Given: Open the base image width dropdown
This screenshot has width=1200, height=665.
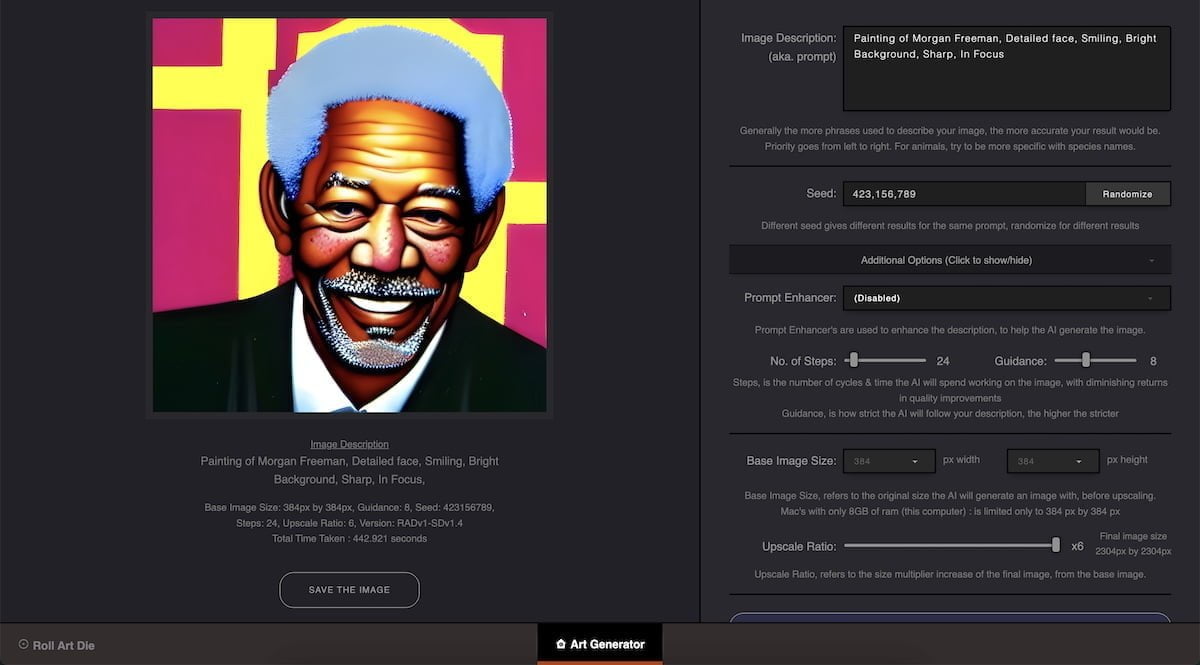Looking at the screenshot, I should pos(889,461).
